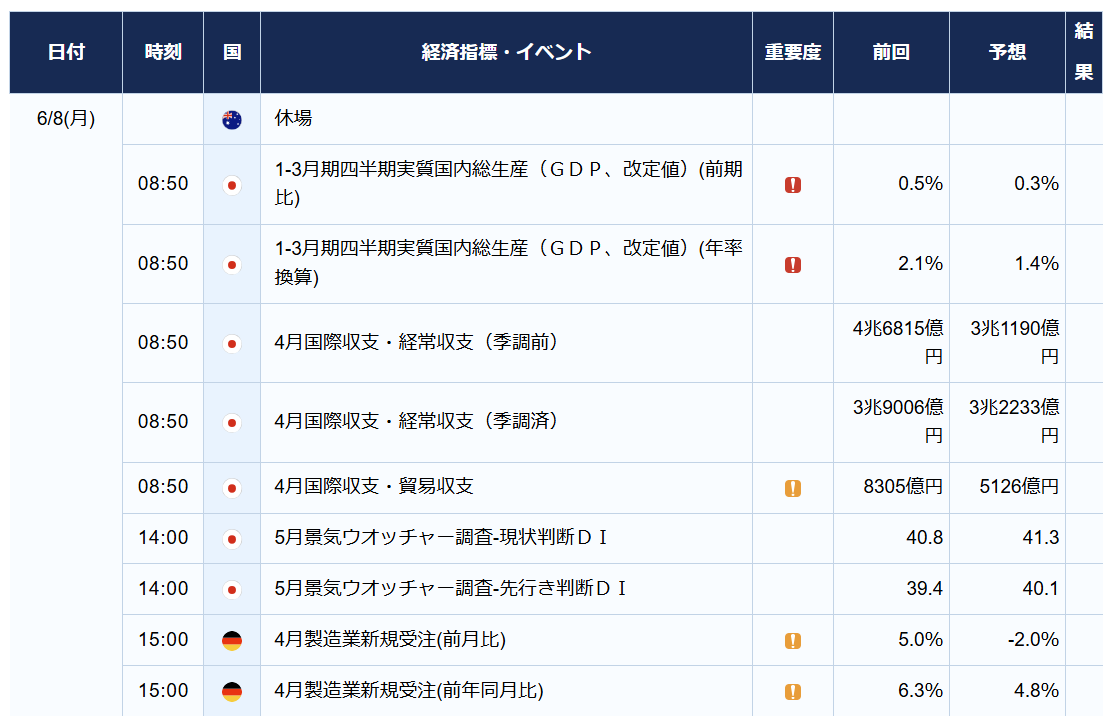This screenshot has width=1109, height=725.
Task: Click forecast value 41.3
Action: [x=1040, y=538]
